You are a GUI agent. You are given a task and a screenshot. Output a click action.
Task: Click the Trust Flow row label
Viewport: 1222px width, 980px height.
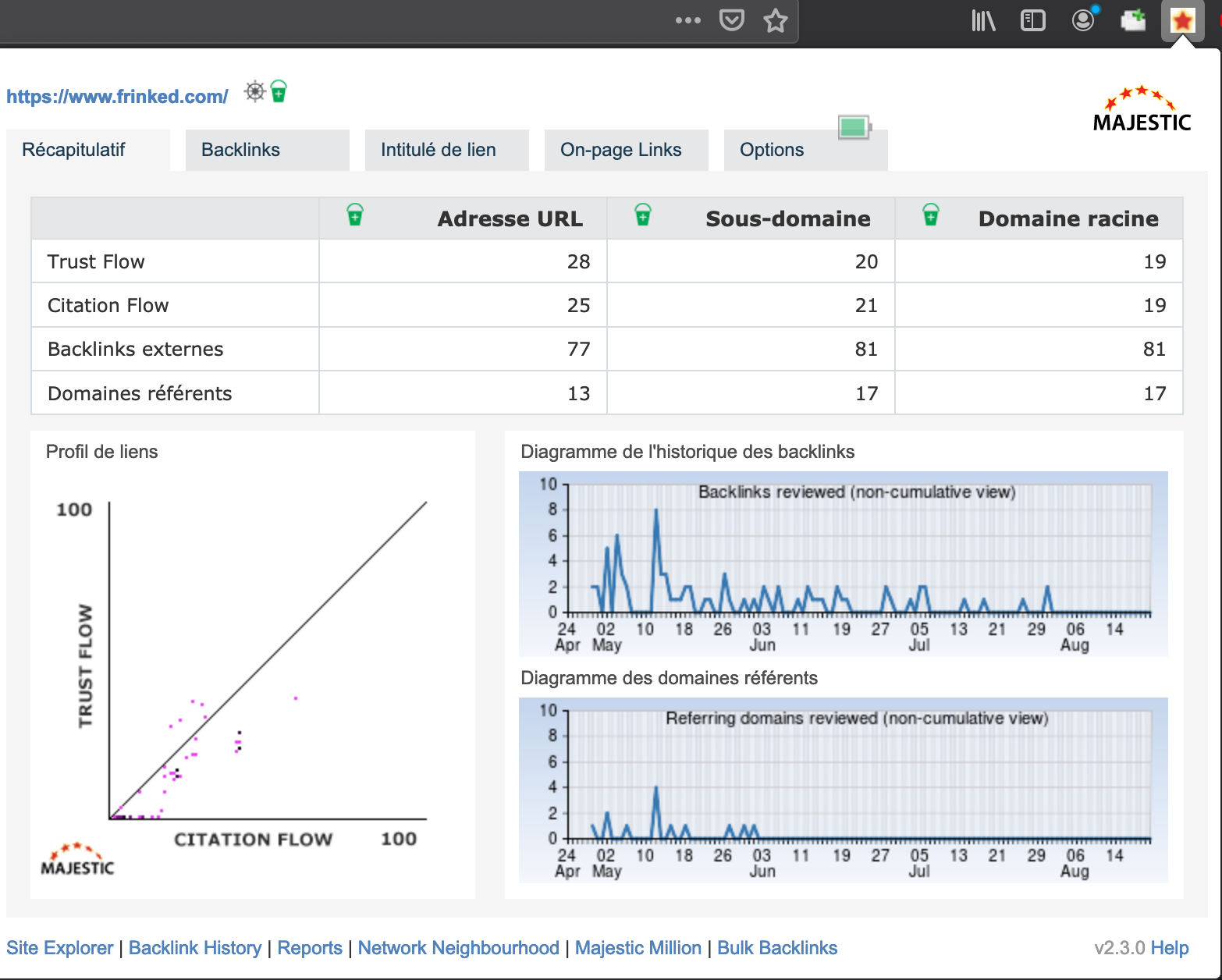[x=96, y=261]
